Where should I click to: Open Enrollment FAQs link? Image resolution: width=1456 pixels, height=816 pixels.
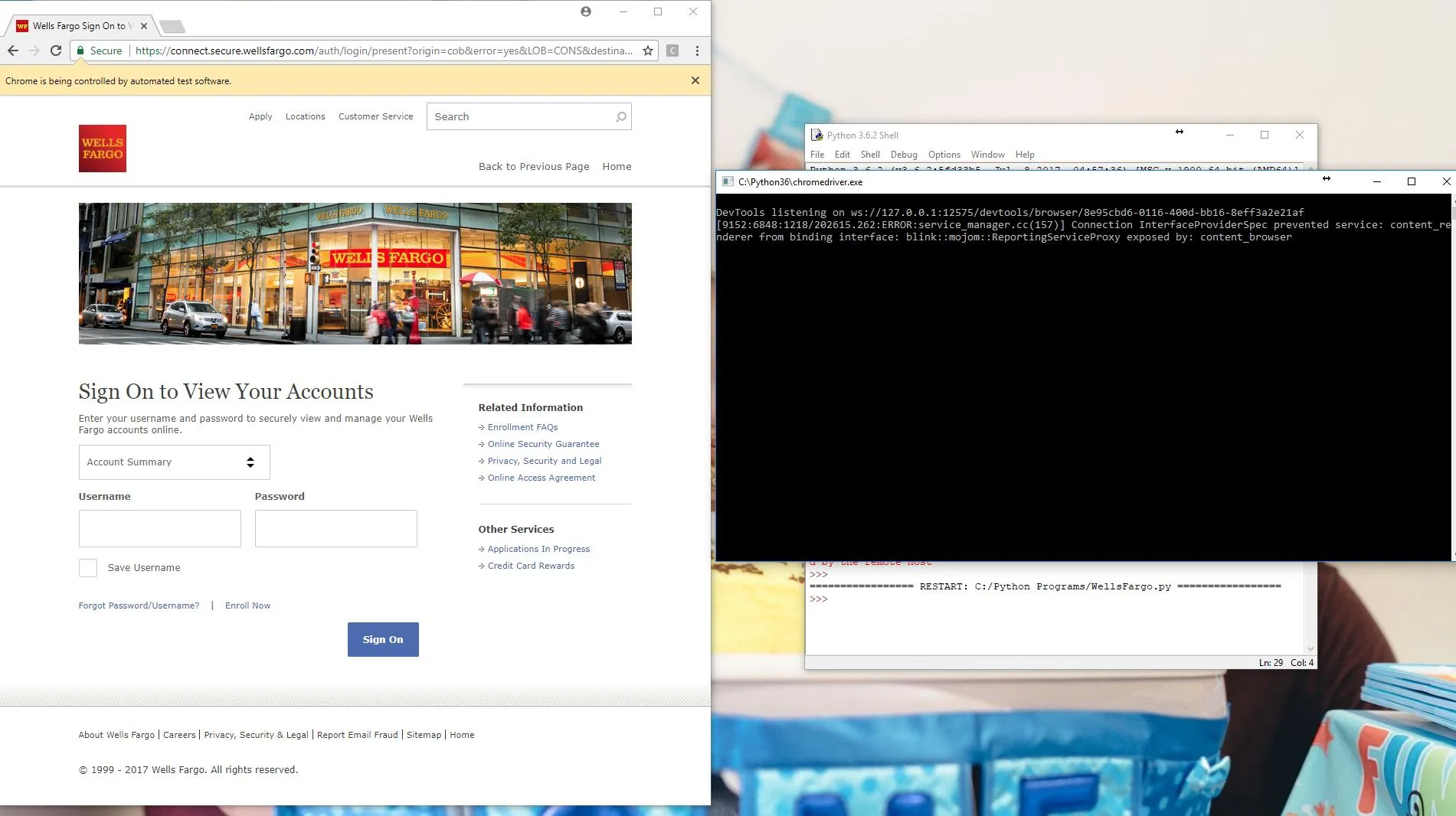[x=522, y=427]
